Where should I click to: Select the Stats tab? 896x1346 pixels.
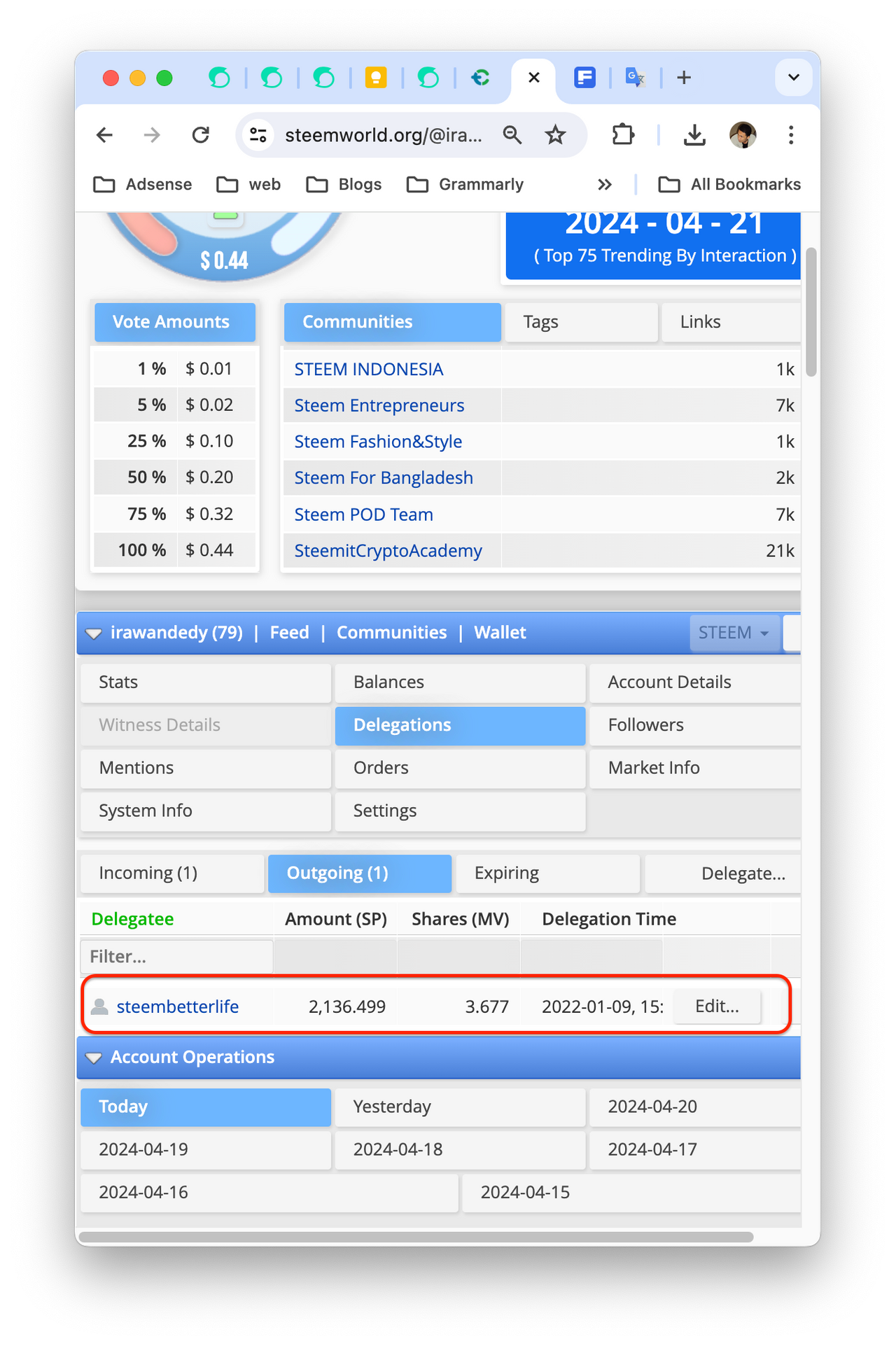[206, 682]
